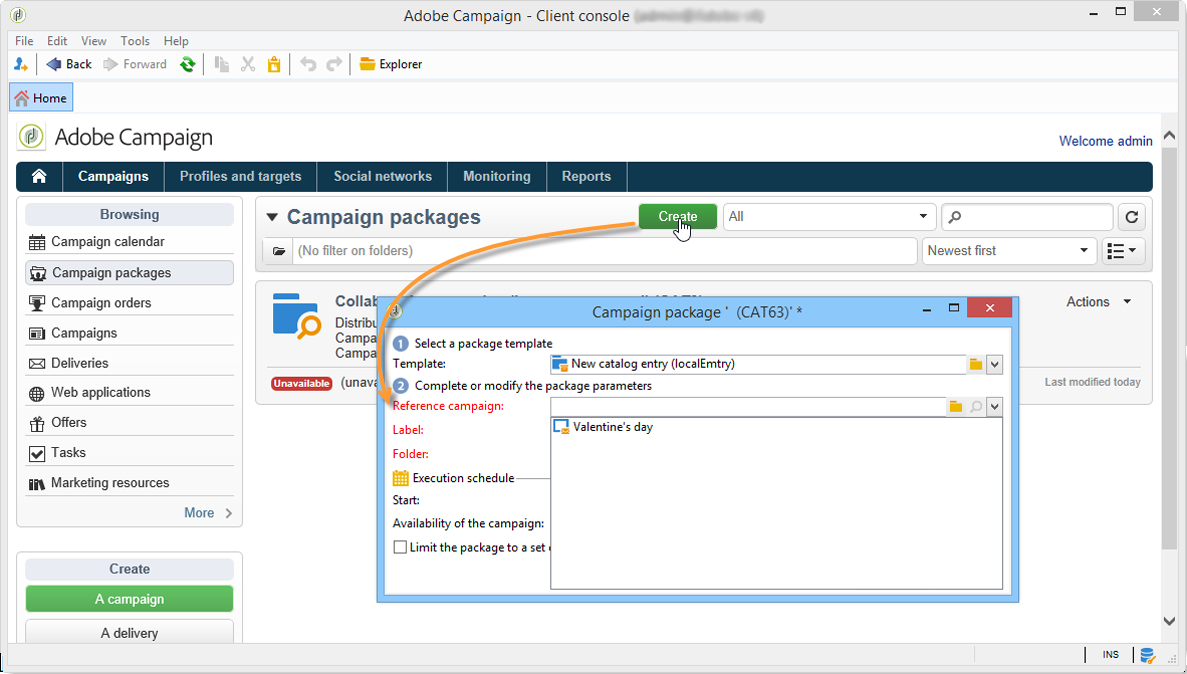
Task: Open the list display mode dropdown
Action: [1122, 251]
